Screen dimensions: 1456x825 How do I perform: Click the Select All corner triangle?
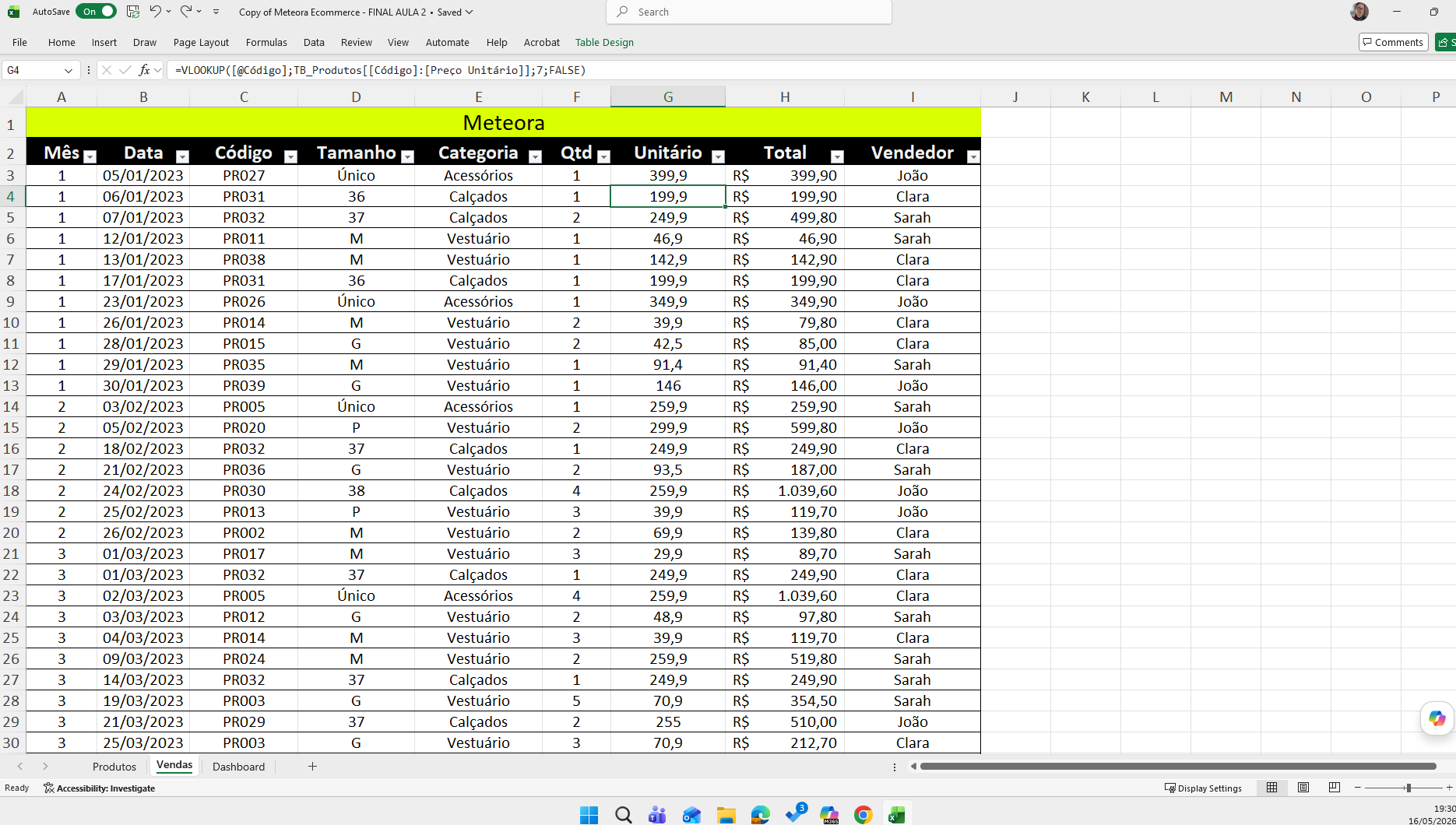(16, 97)
